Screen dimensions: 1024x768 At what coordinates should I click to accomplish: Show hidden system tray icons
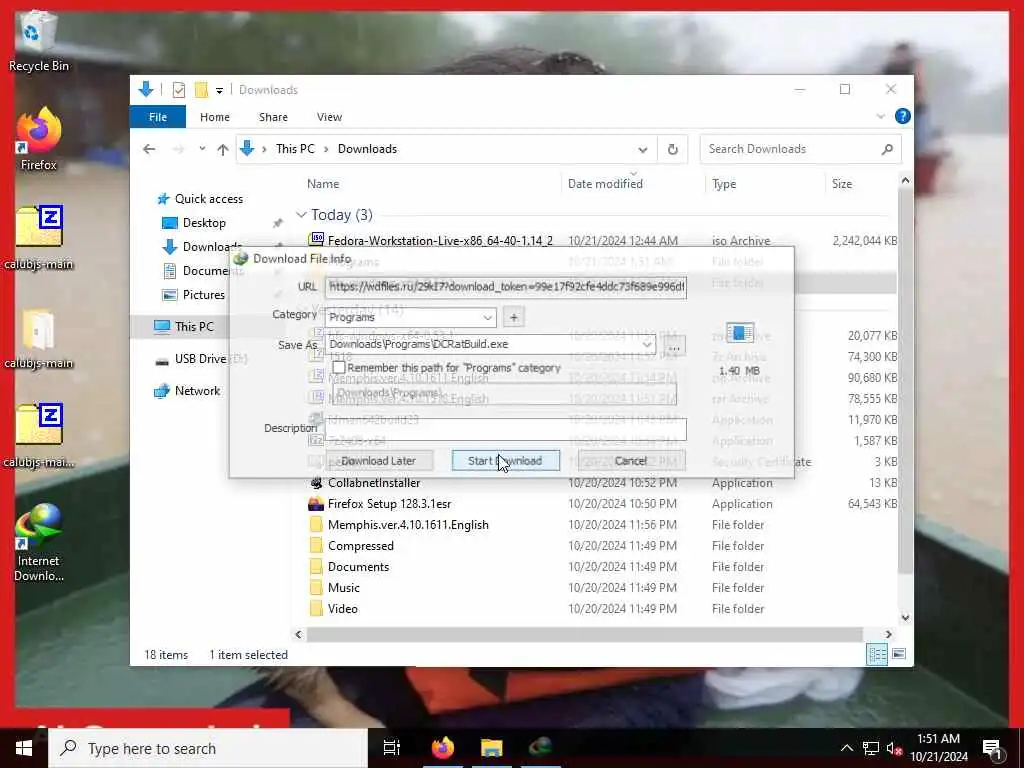point(846,748)
